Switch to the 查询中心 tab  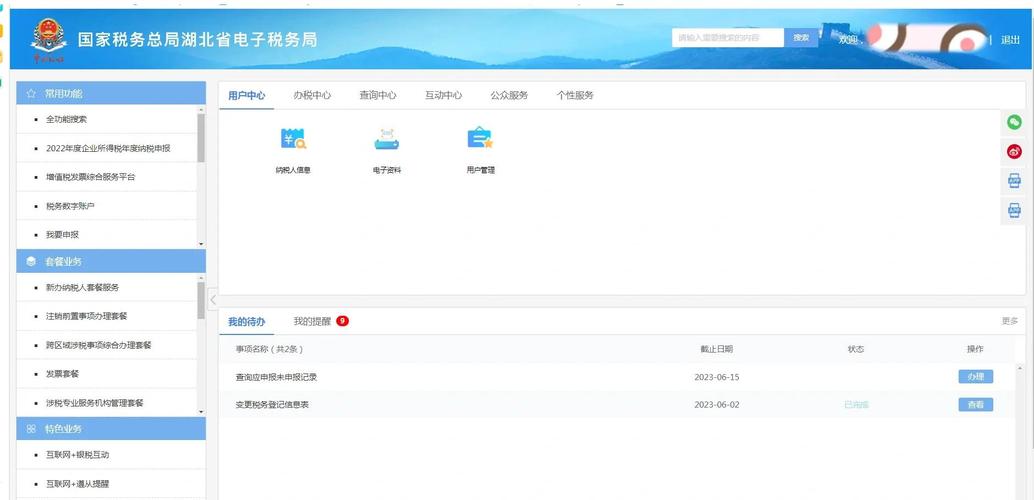tap(378, 95)
